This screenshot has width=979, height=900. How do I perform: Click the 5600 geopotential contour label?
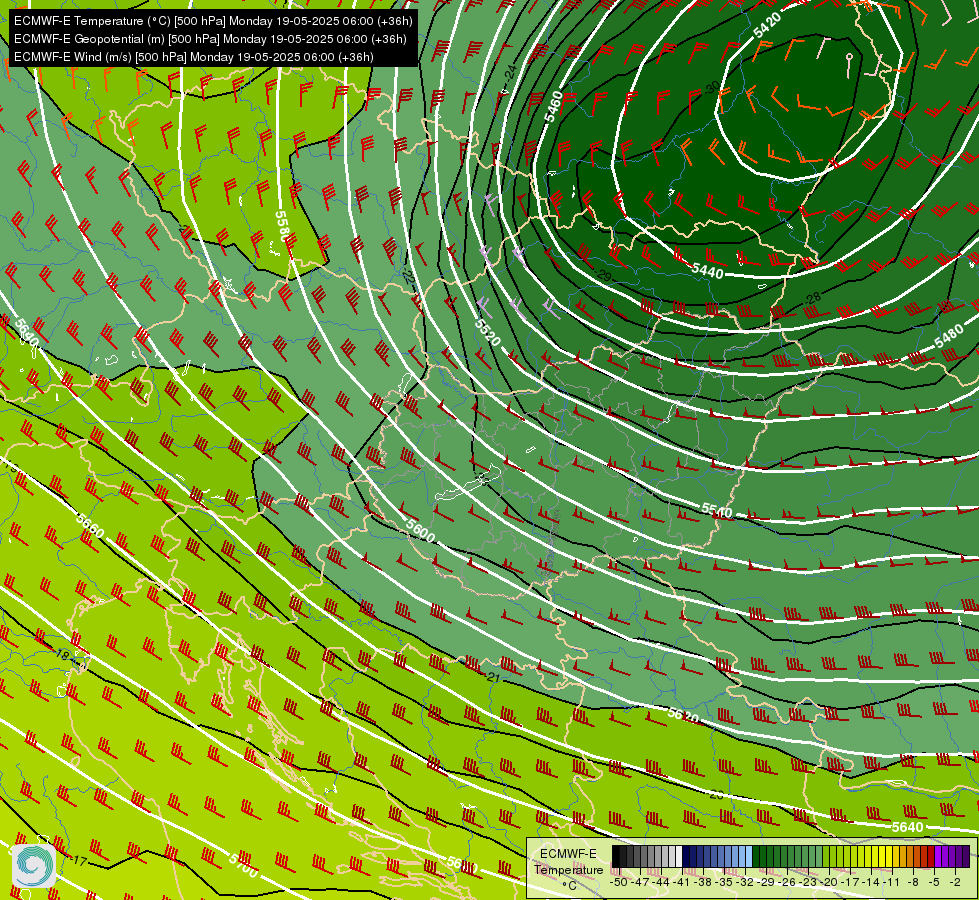[x=420, y=531]
